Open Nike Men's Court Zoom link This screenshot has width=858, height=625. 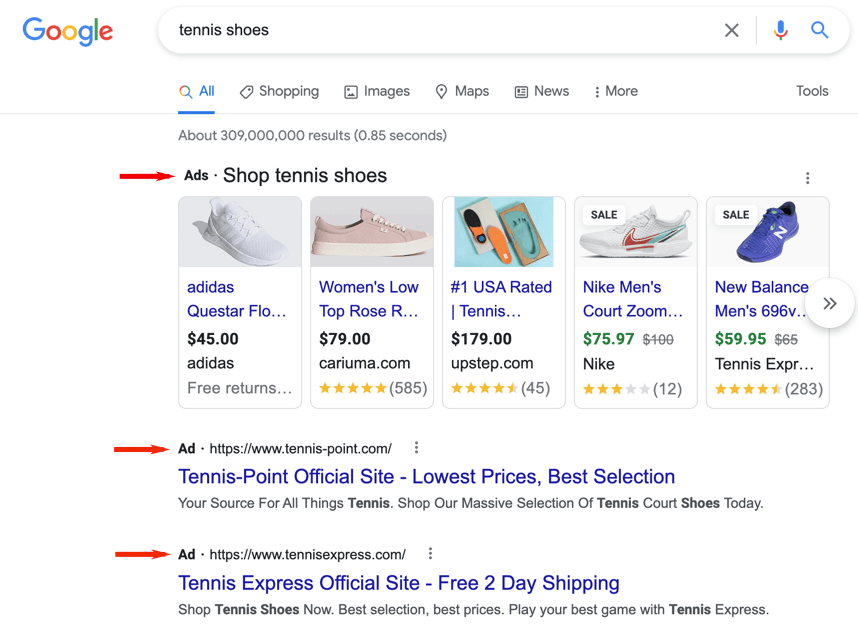(633, 299)
